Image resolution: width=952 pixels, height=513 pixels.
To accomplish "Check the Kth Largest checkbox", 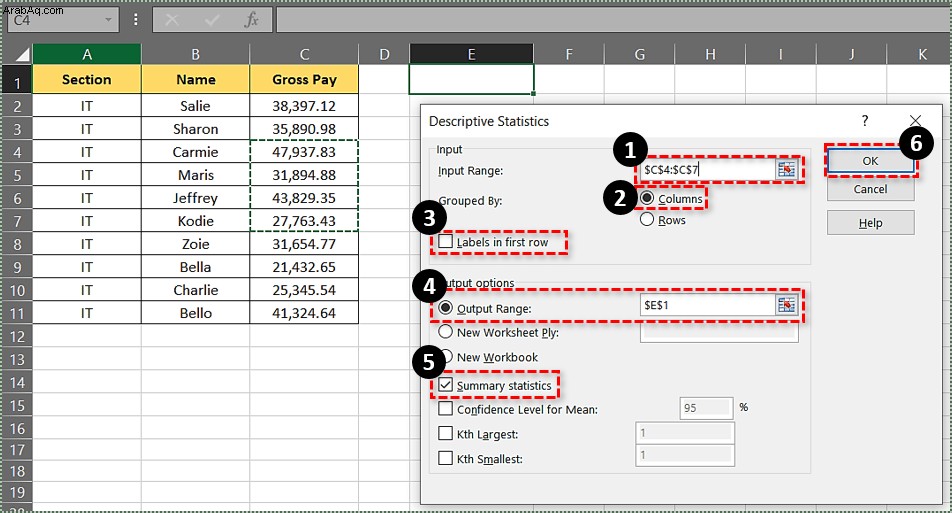I will 446,433.
